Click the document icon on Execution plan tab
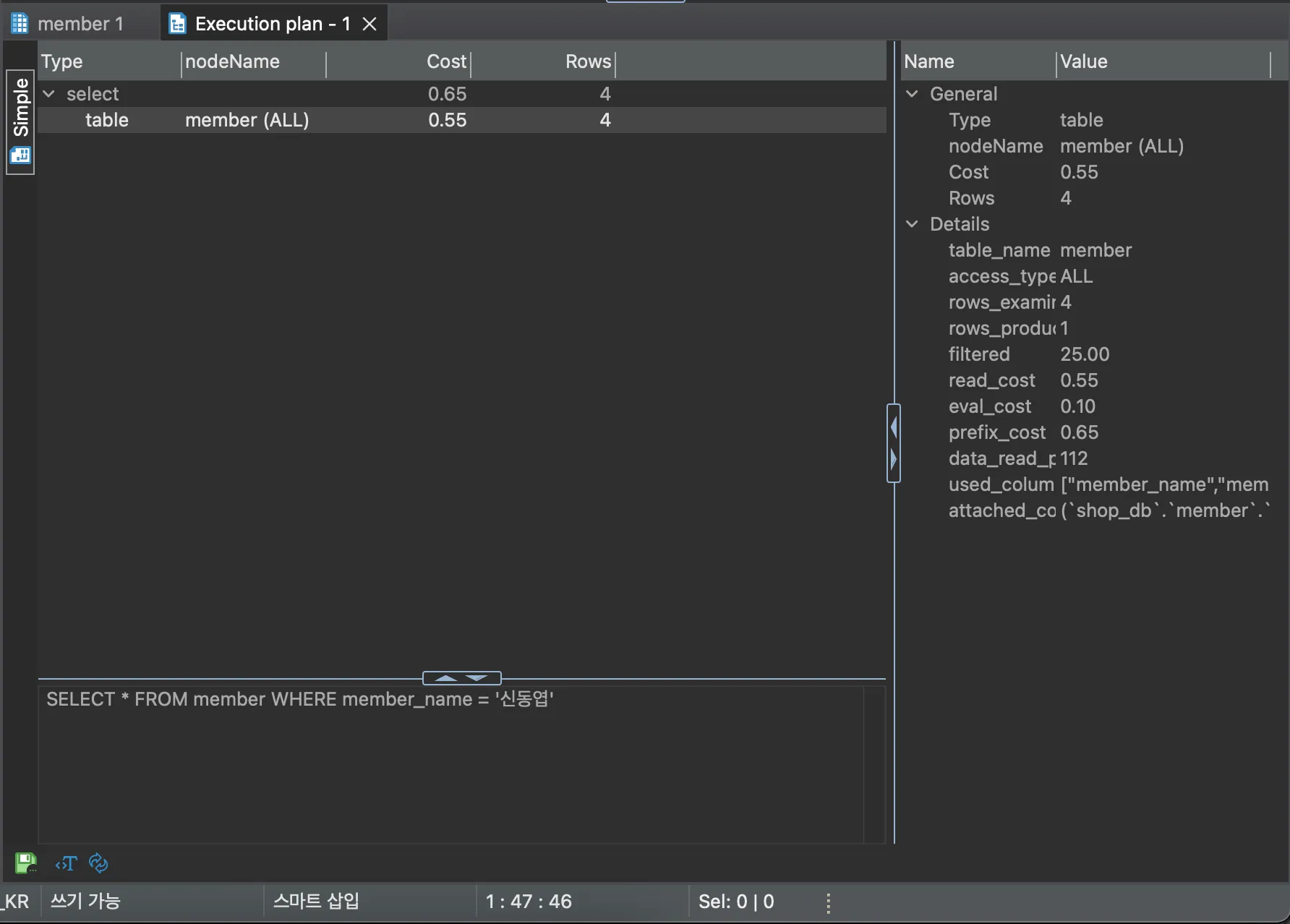The width and height of the screenshot is (1290, 924). 177,24
